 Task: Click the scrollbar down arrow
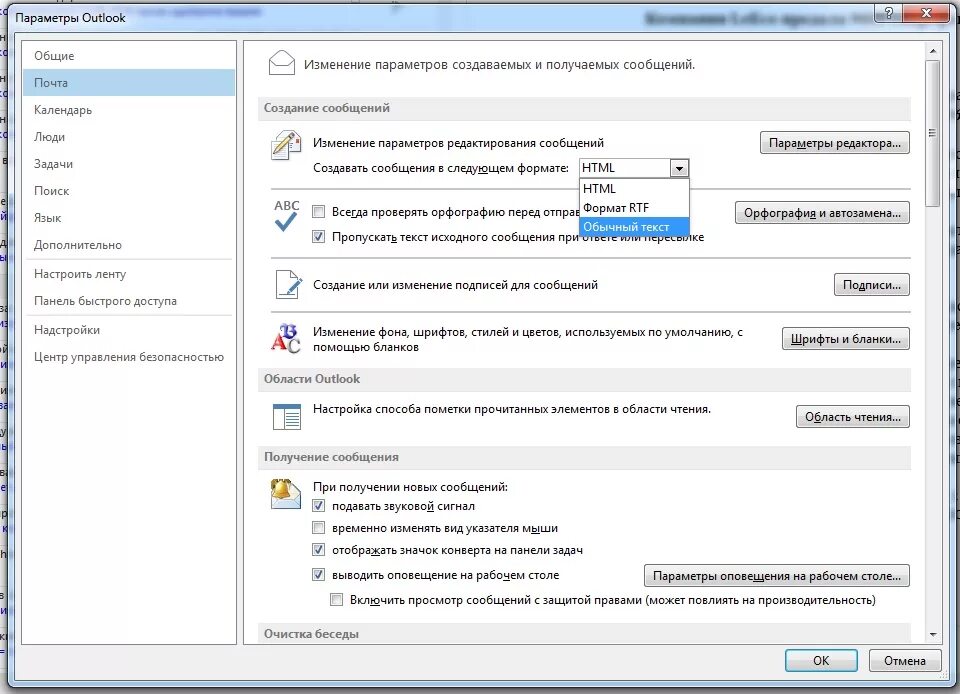pyautogui.click(x=932, y=635)
